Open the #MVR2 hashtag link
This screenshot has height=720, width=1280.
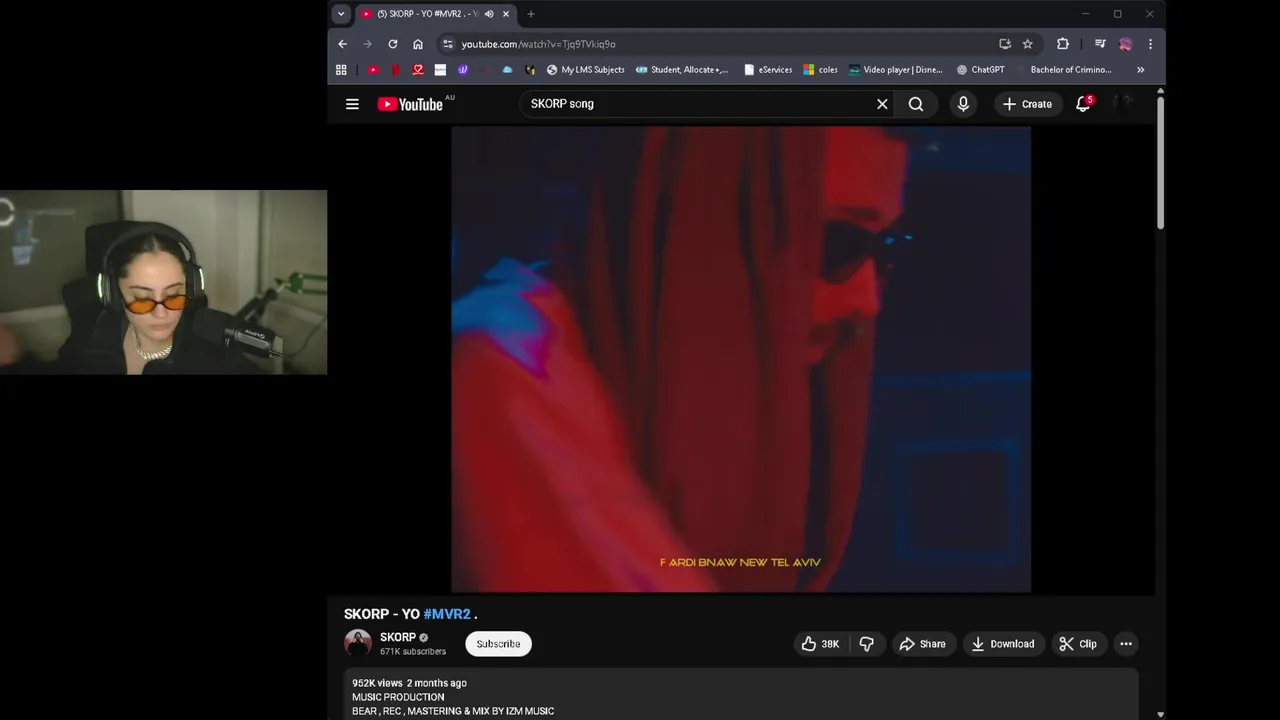pos(447,614)
